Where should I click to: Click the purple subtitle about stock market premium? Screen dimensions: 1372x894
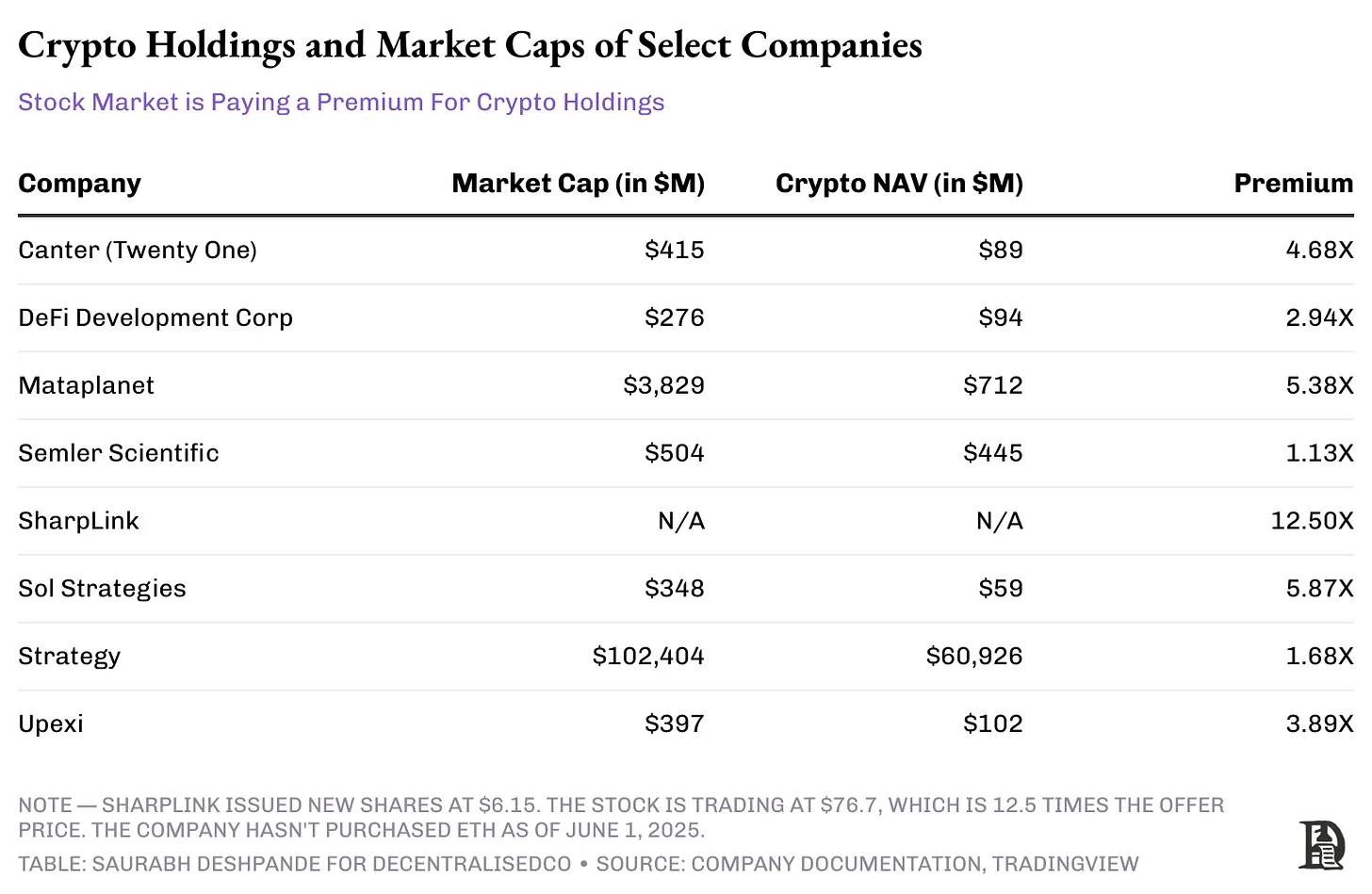click(x=341, y=102)
